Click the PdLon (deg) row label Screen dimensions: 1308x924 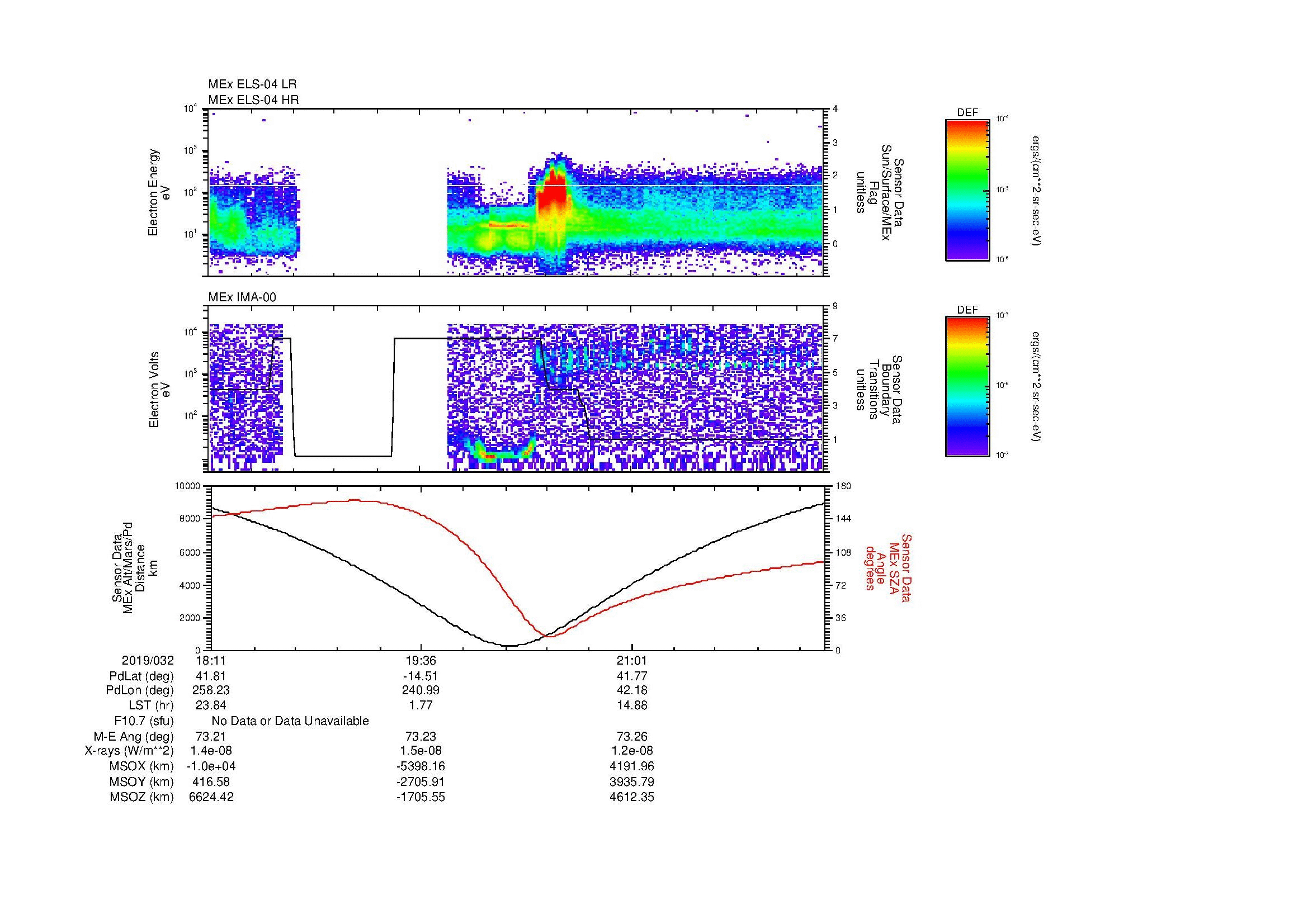[140, 690]
